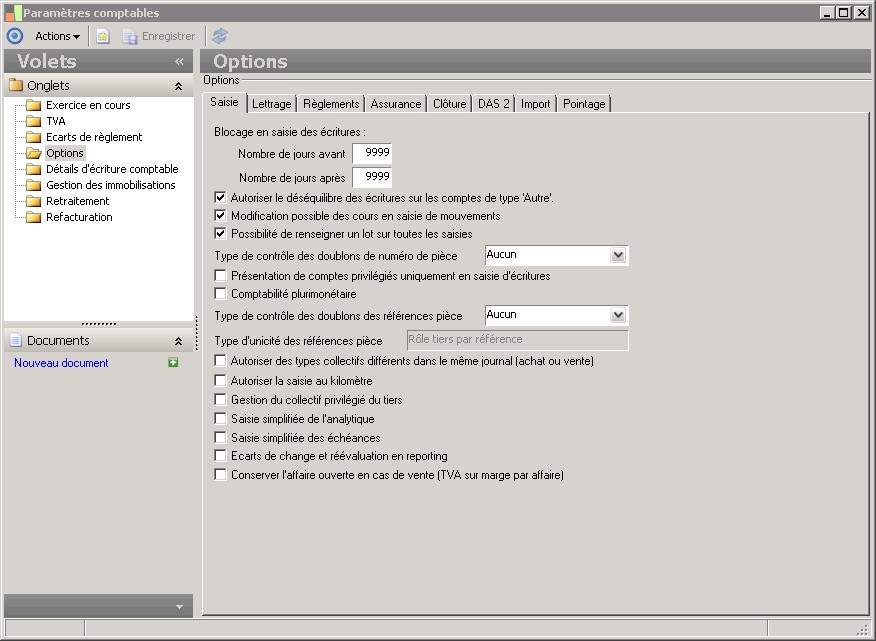Open the Actions dropdown menu

click(57, 36)
